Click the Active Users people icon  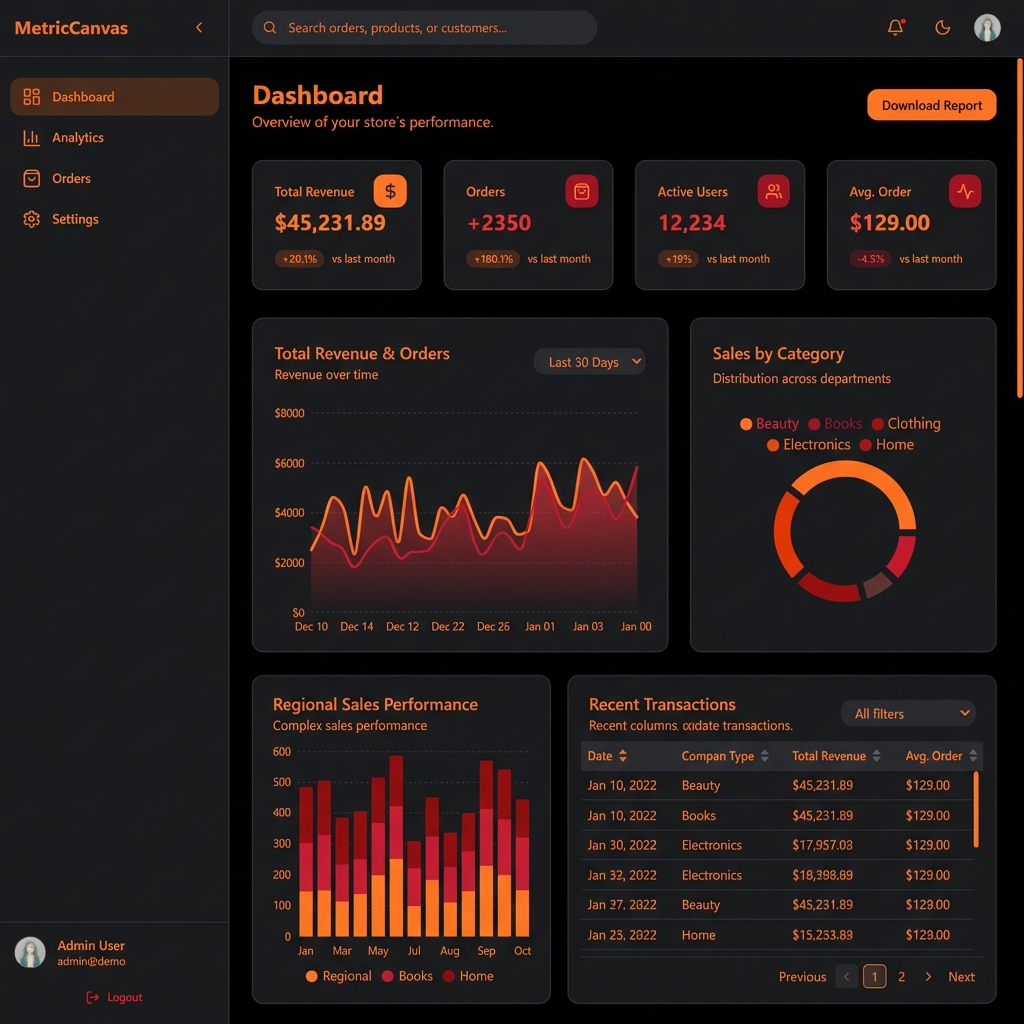pos(773,191)
